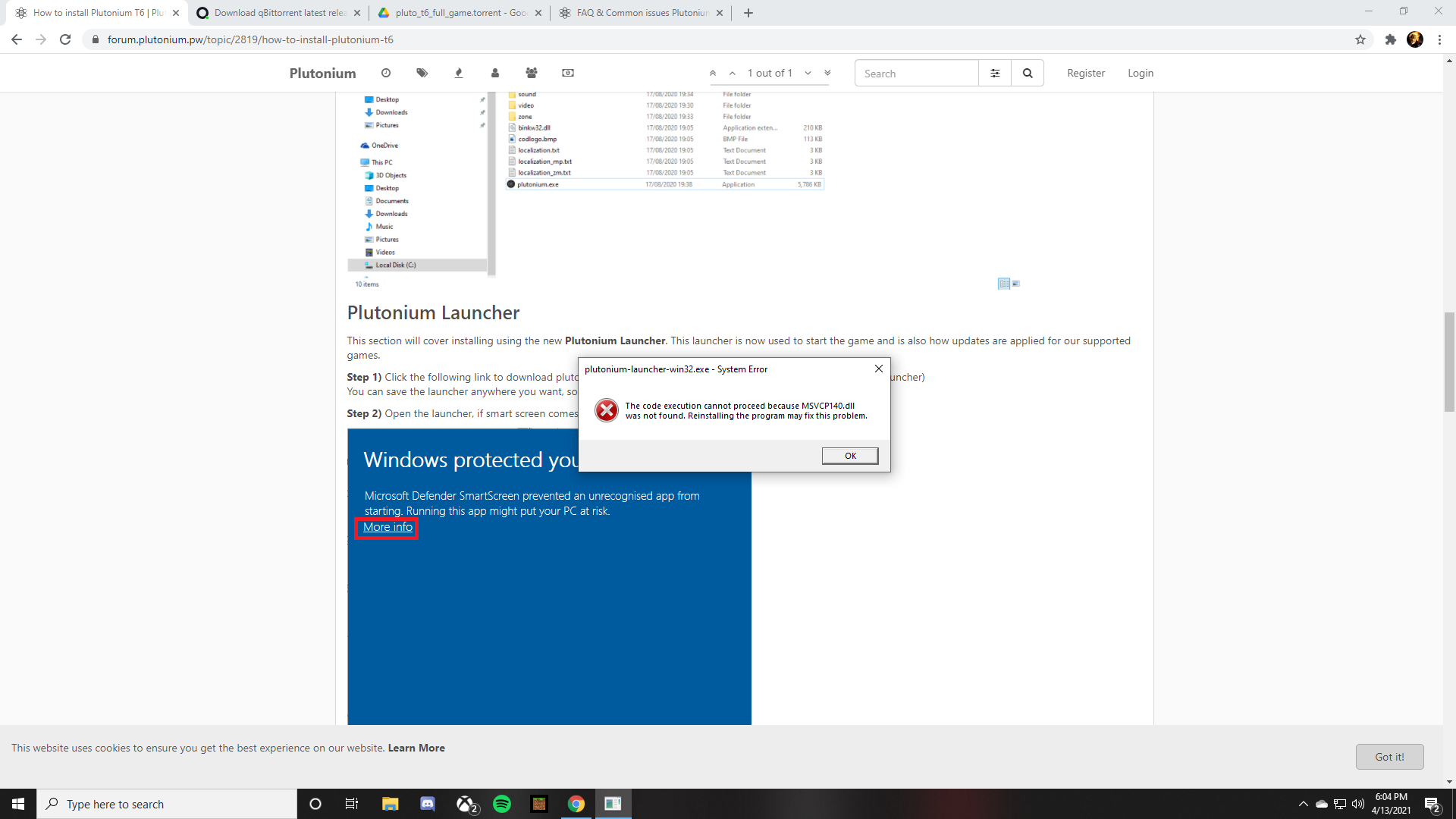Open the Register link

[1086, 73]
